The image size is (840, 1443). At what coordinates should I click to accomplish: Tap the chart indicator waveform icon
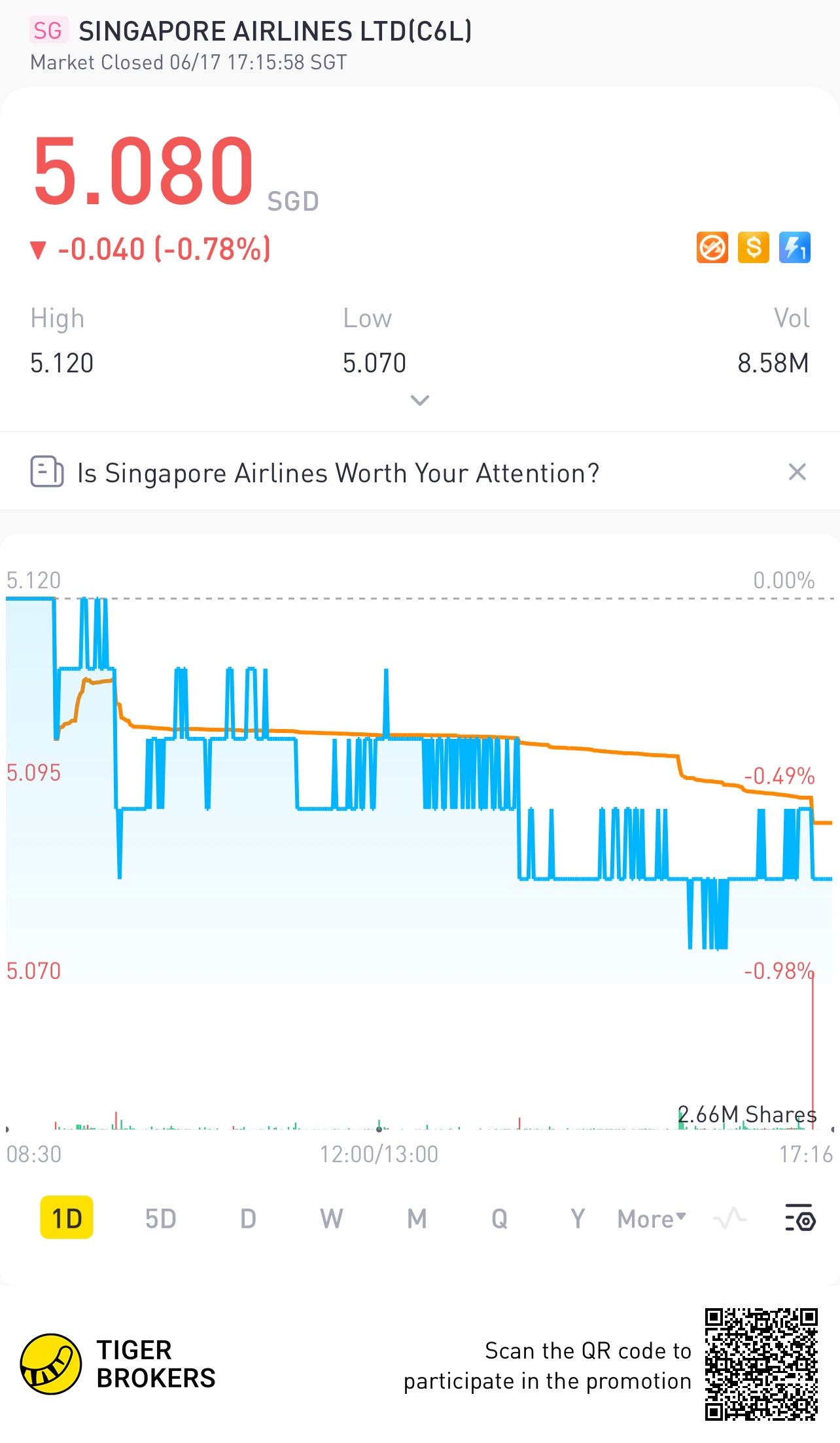coord(729,1218)
